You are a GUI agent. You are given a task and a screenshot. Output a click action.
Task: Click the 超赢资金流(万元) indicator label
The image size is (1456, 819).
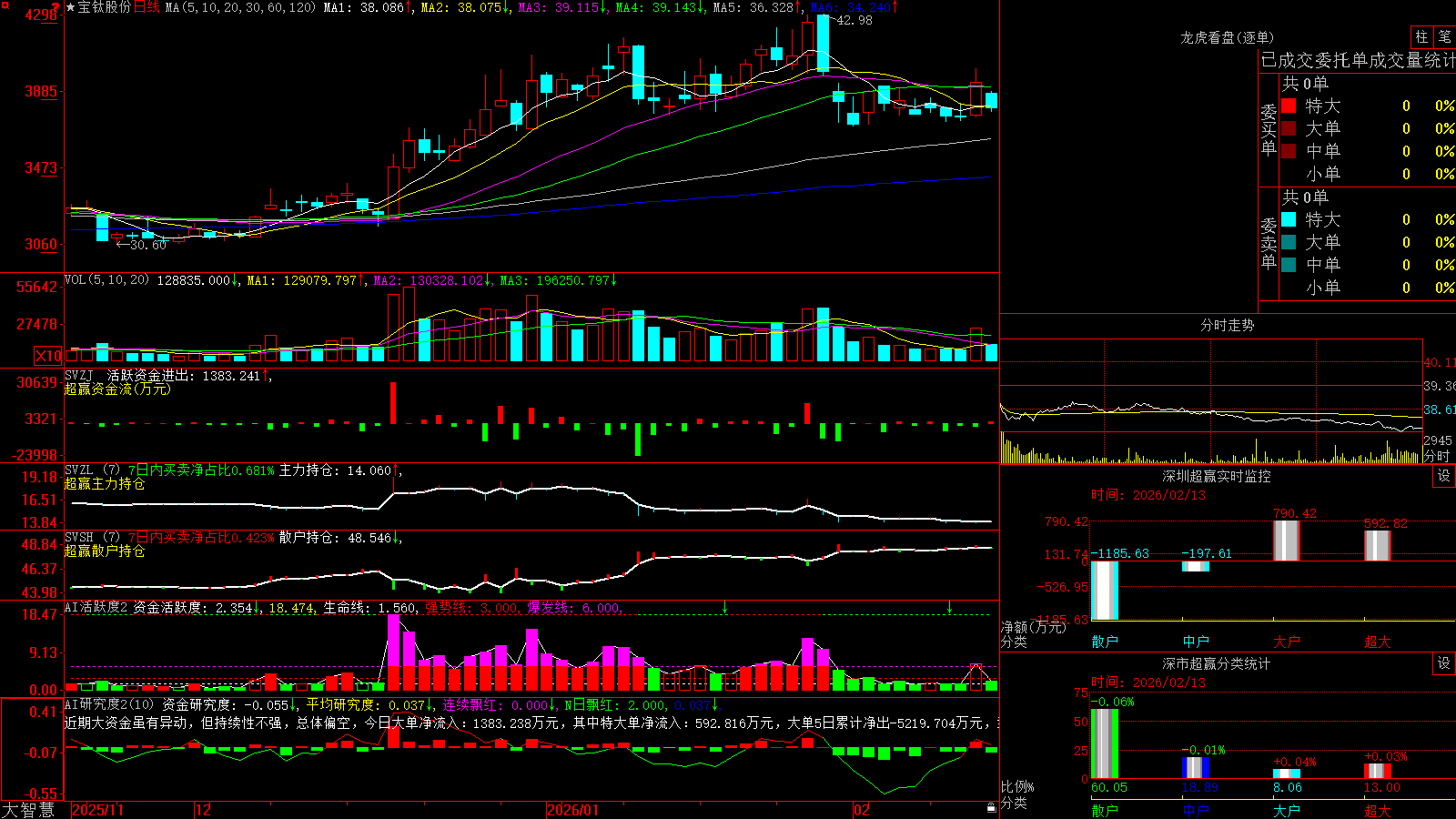(117, 389)
